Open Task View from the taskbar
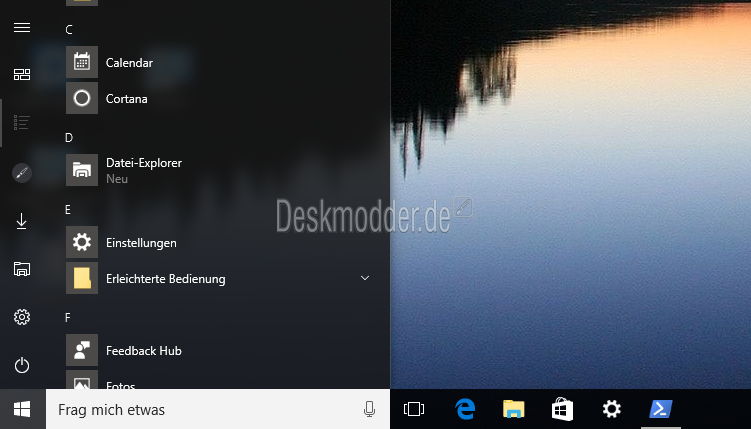The image size is (751, 429). (x=414, y=409)
